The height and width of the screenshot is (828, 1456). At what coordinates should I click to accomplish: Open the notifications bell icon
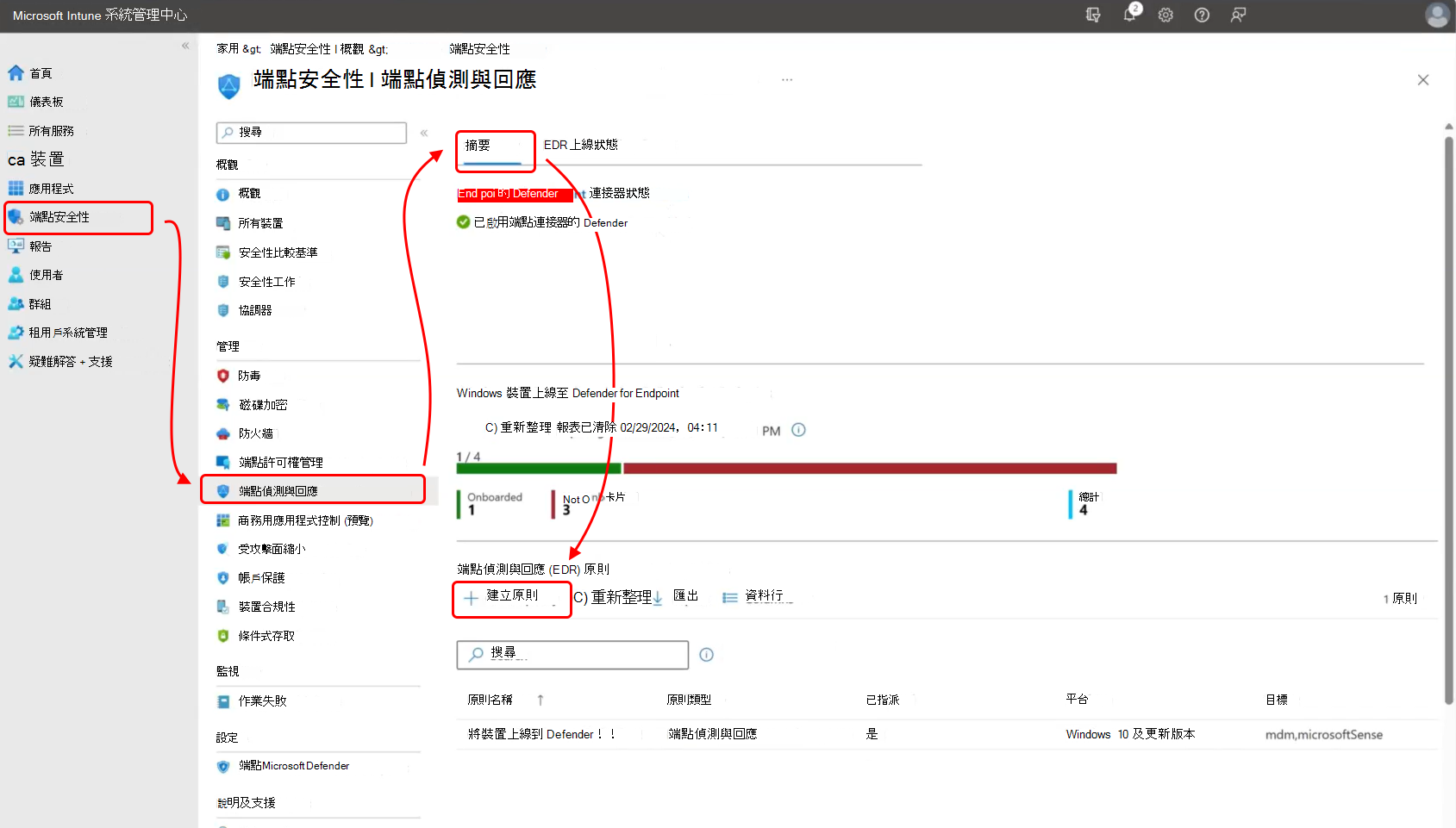1129,15
